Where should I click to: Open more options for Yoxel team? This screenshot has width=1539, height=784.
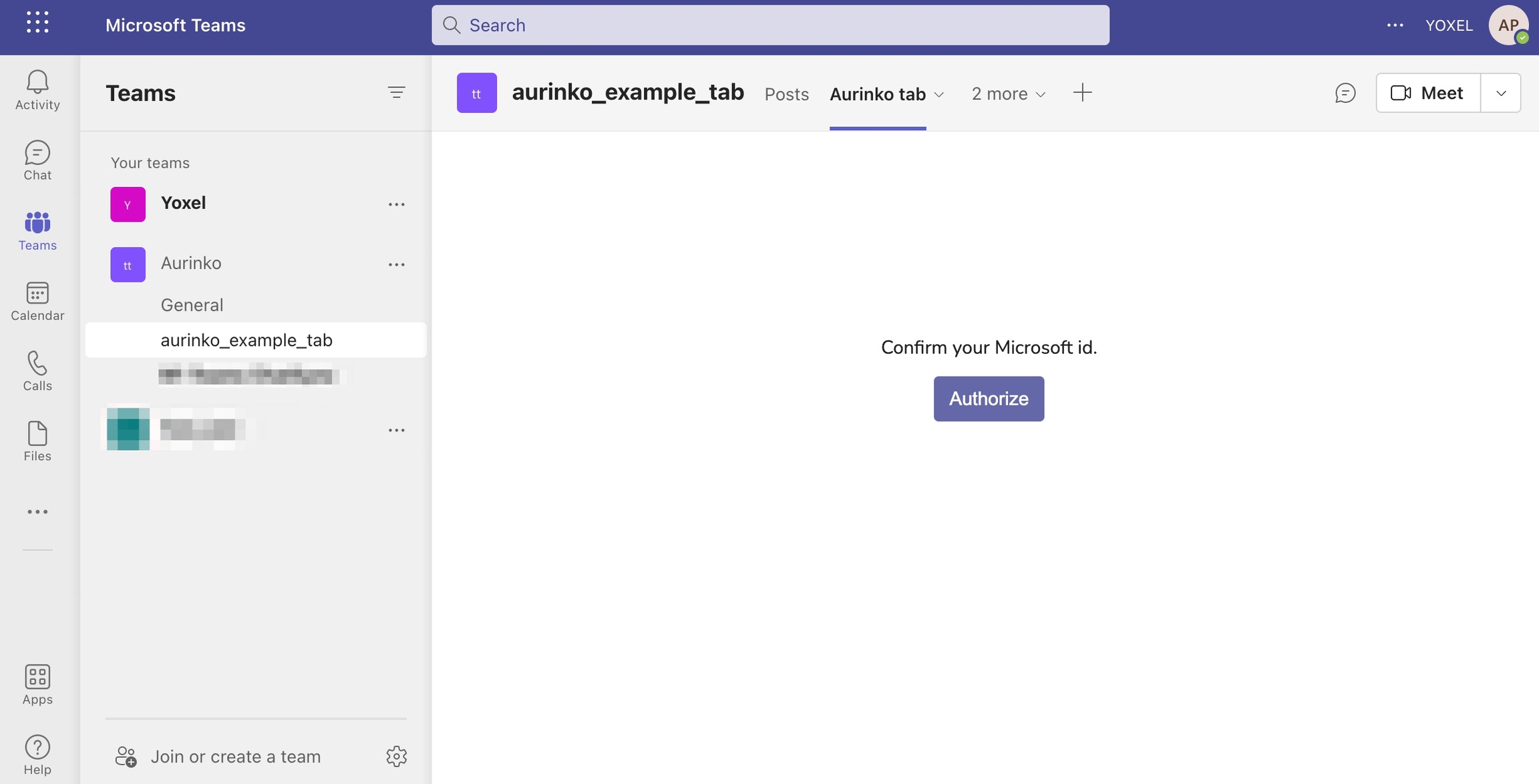coord(396,204)
